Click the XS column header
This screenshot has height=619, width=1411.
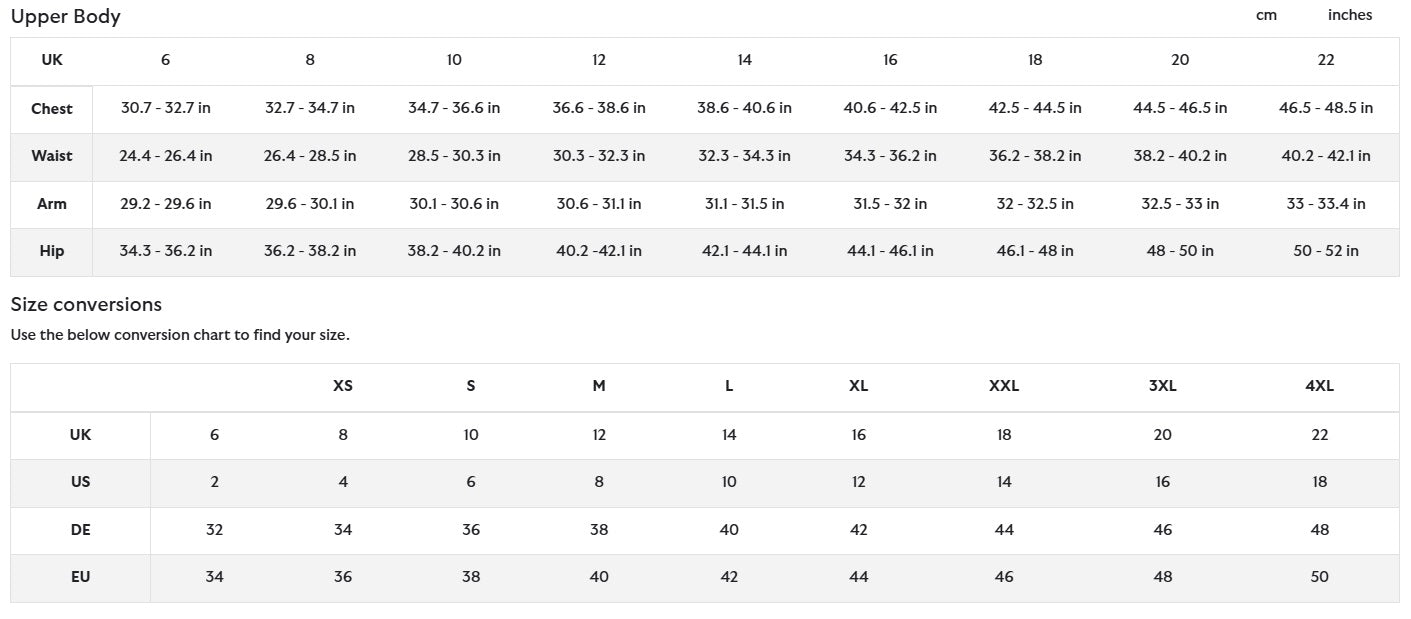(343, 386)
